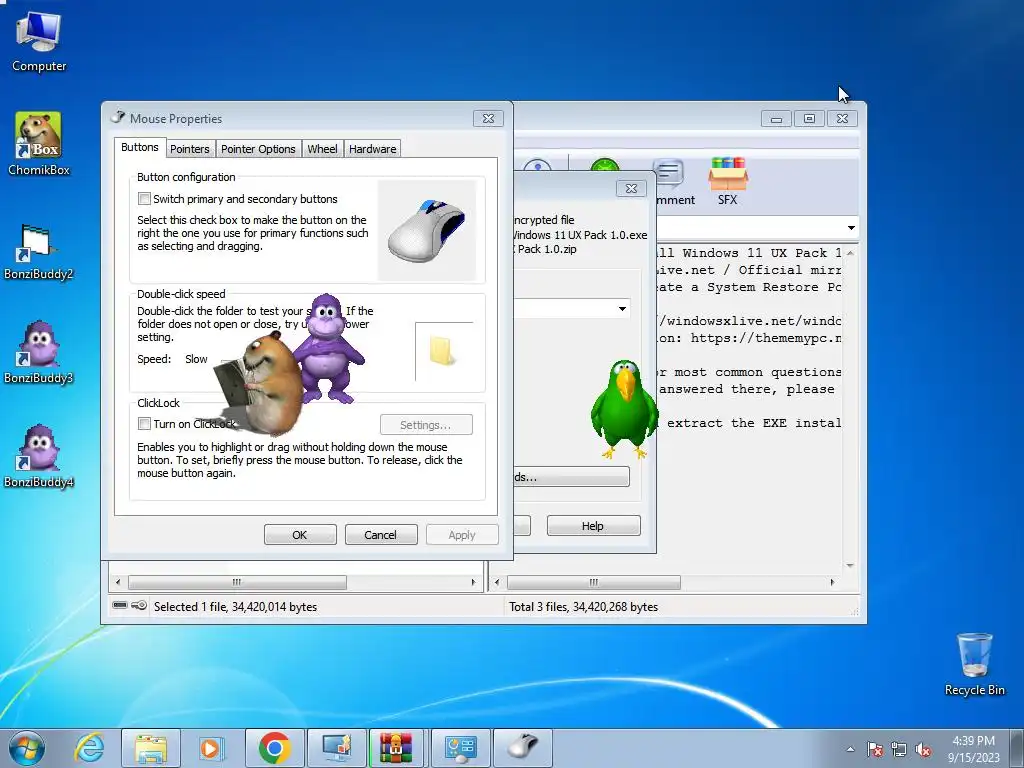This screenshot has width=1024, height=768.
Task: Click 'Selected 1 file, 34,420,014 bytes' status text
Action: [235, 607]
